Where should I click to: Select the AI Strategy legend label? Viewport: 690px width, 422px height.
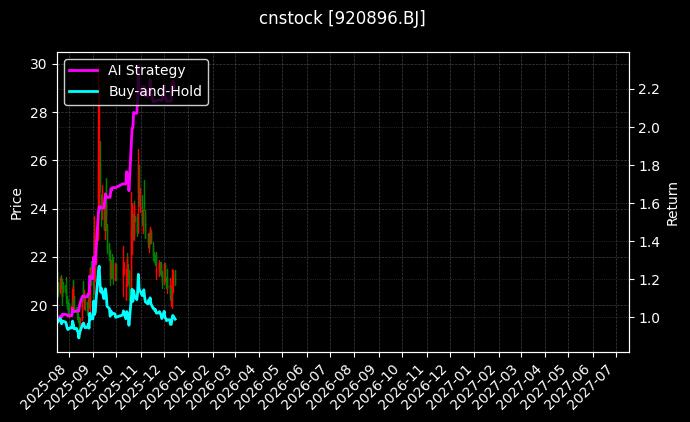(x=146, y=70)
